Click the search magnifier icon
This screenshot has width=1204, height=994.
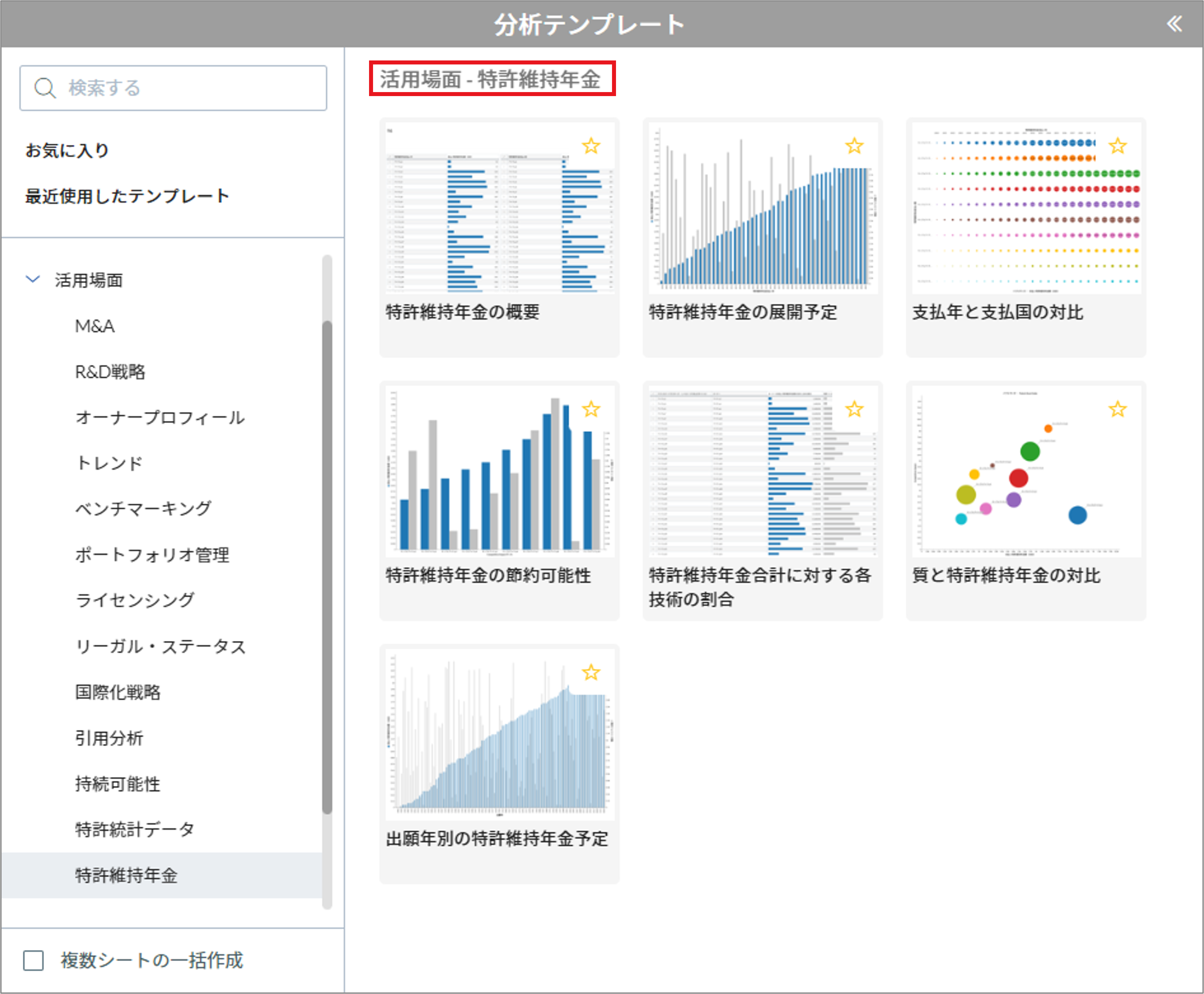coord(45,88)
